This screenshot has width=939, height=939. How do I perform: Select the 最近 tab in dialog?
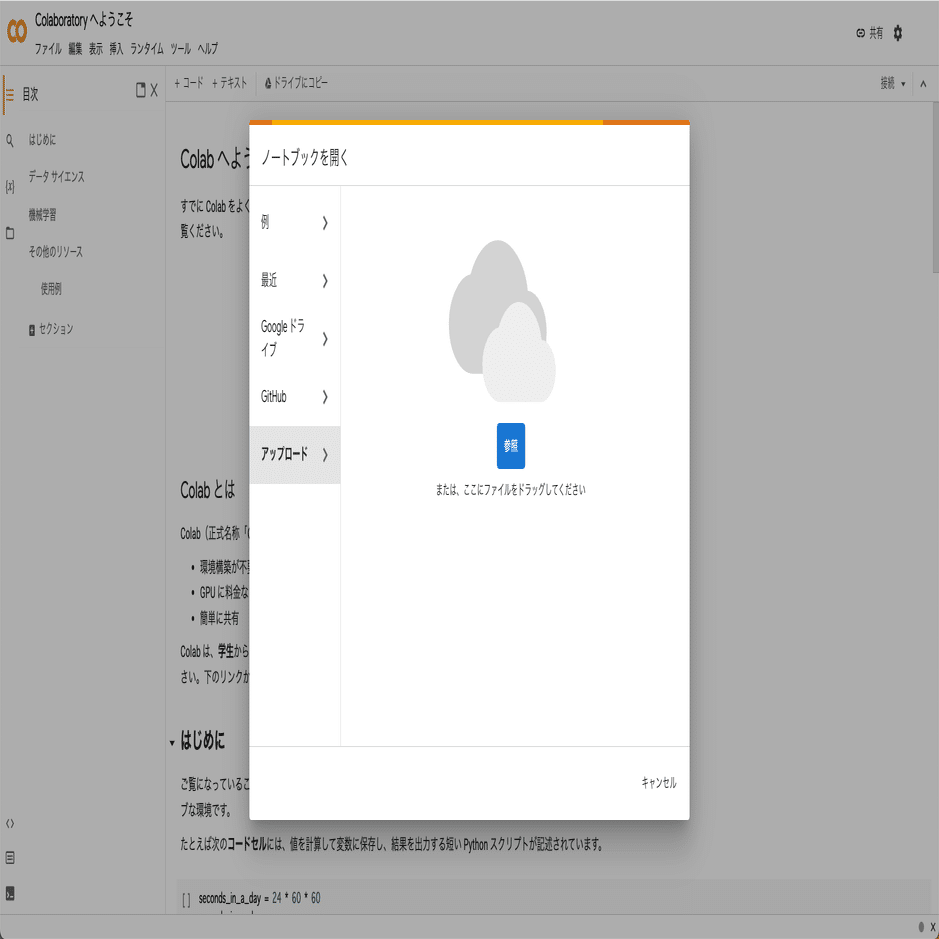[x=295, y=281]
